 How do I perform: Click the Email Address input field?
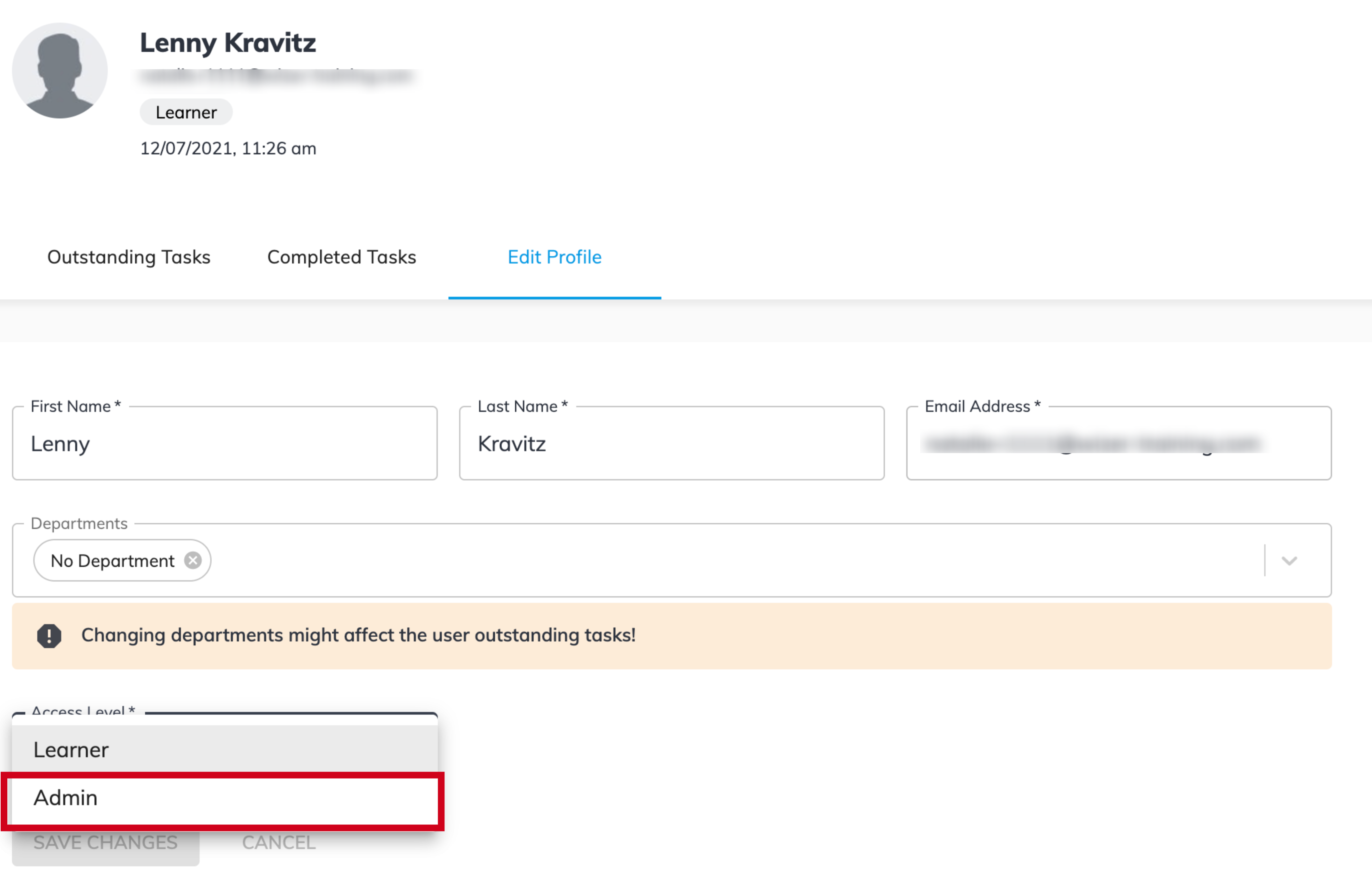pyautogui.click(x=1118, y=443)
